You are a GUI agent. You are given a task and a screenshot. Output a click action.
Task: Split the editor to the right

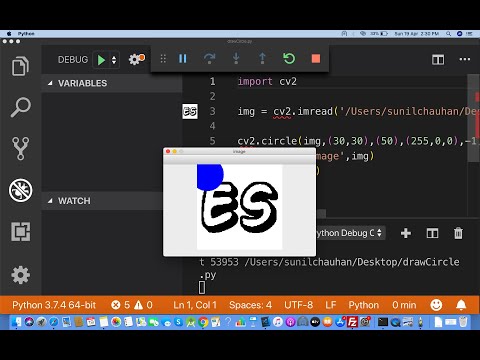[438, 60]
